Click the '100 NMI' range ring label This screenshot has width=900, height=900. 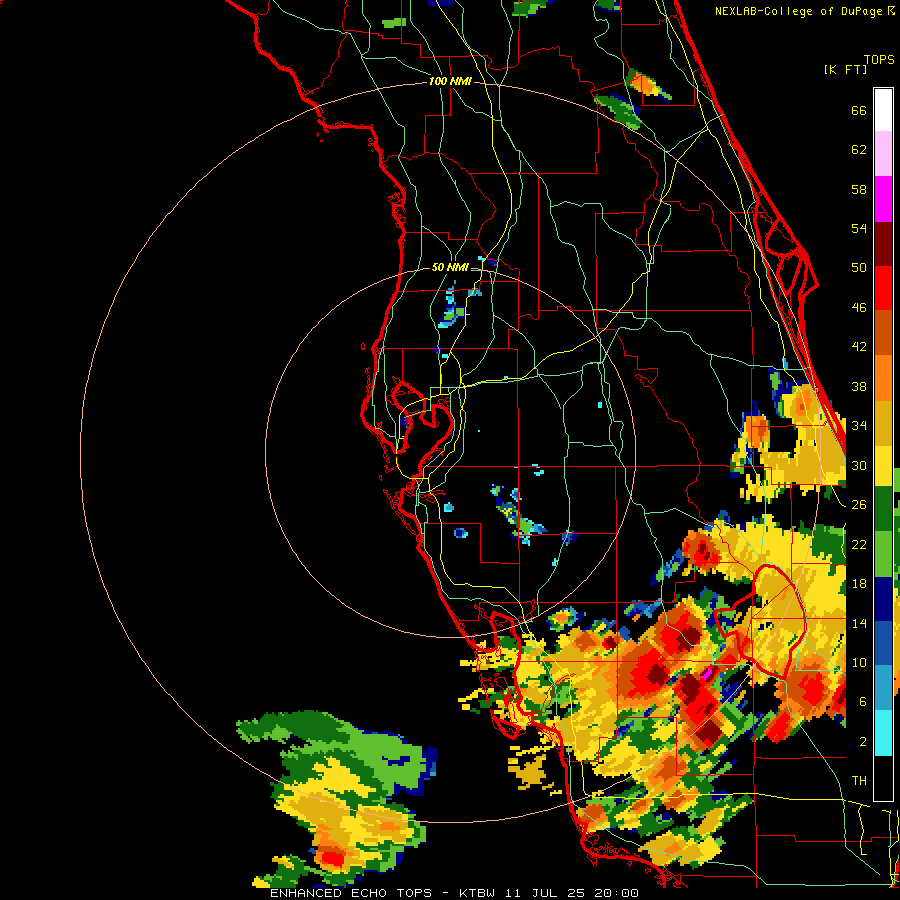pos(450,82)
